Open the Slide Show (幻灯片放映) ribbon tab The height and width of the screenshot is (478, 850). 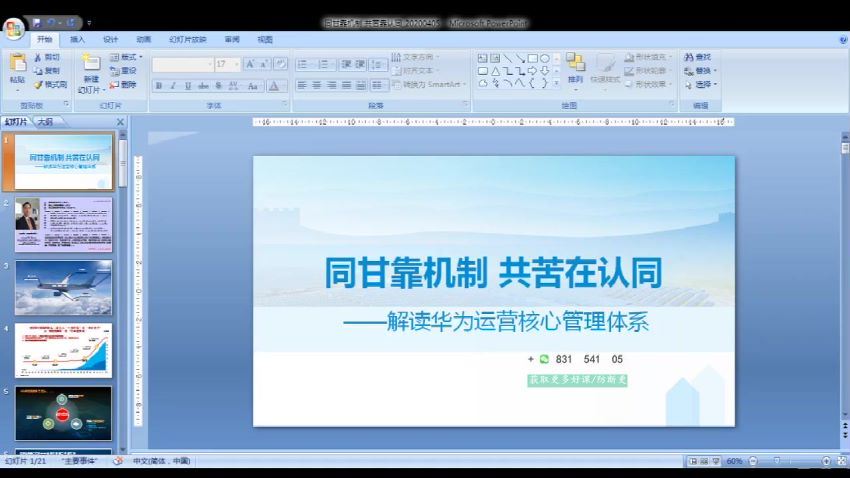pos(188,40)
